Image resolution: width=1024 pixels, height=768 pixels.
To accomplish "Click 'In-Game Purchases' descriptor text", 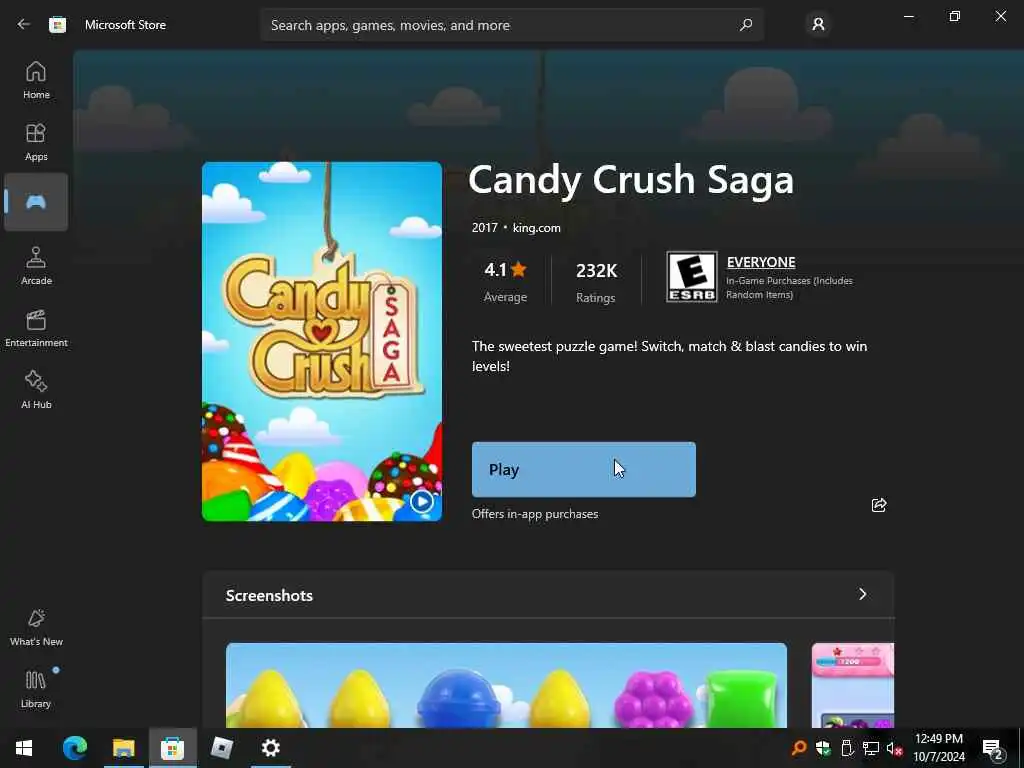I will click(x=790, y=287).
